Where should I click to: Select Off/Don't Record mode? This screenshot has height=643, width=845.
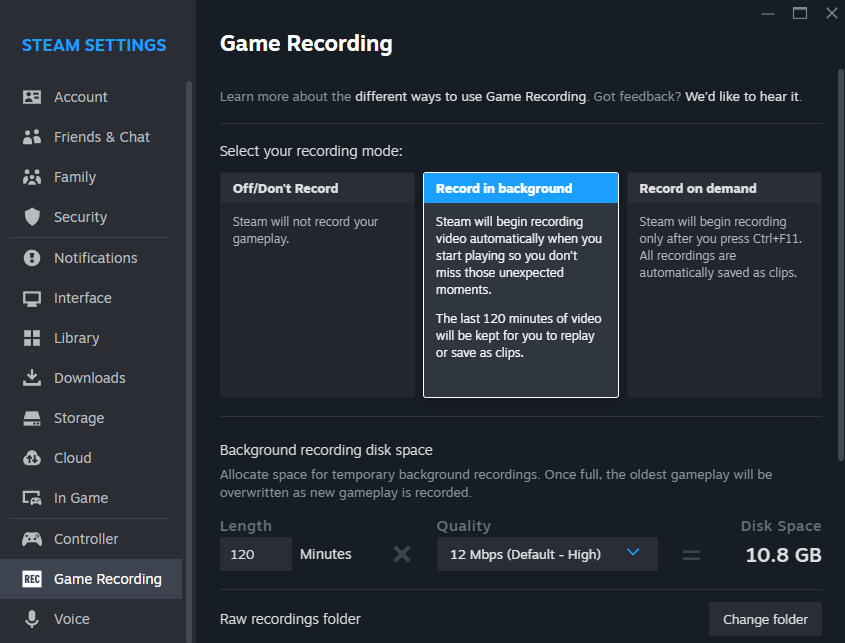pos(317,285)
